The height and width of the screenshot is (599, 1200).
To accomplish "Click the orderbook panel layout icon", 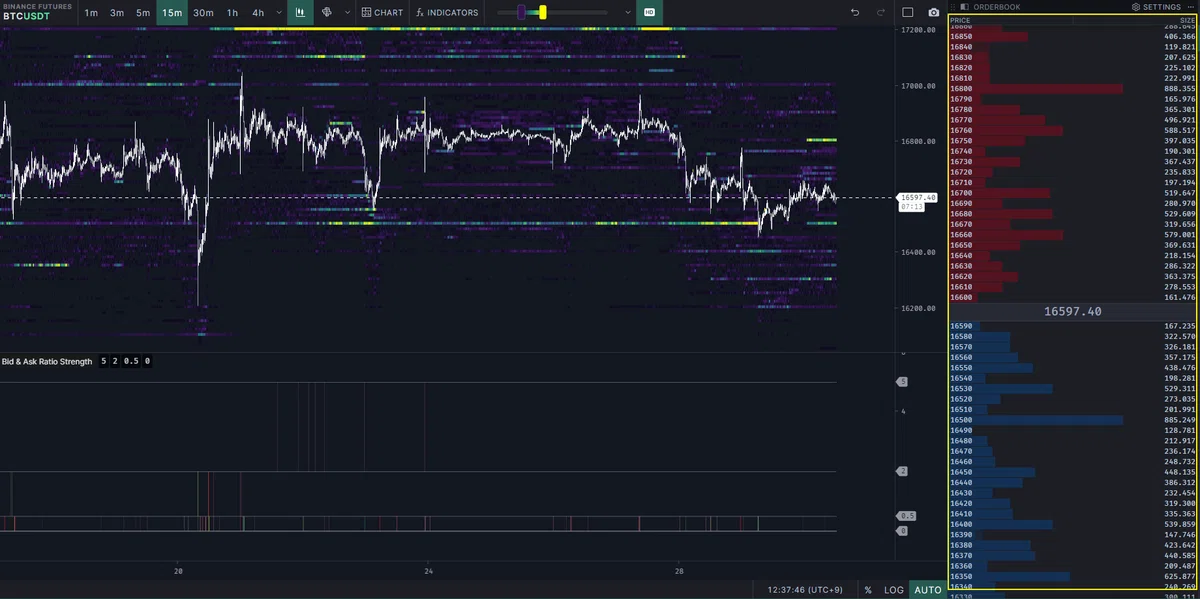I will [x=967, y=7].
